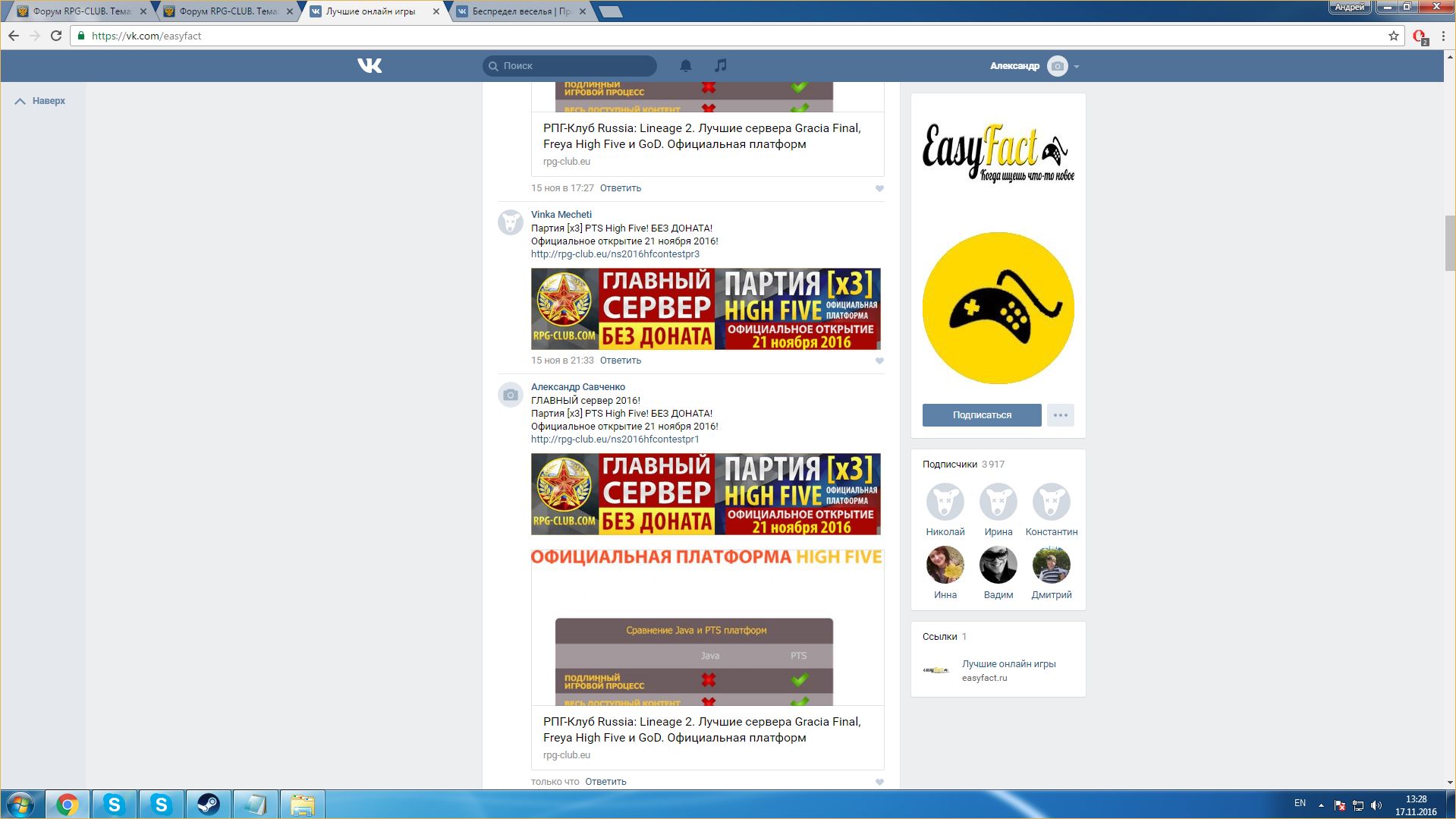Open Александр Савченко's ГЛАВНЫЙ СЕРВЕР banner image
The width and height of the screenshot is (1456, 819).
pos(706,494)
